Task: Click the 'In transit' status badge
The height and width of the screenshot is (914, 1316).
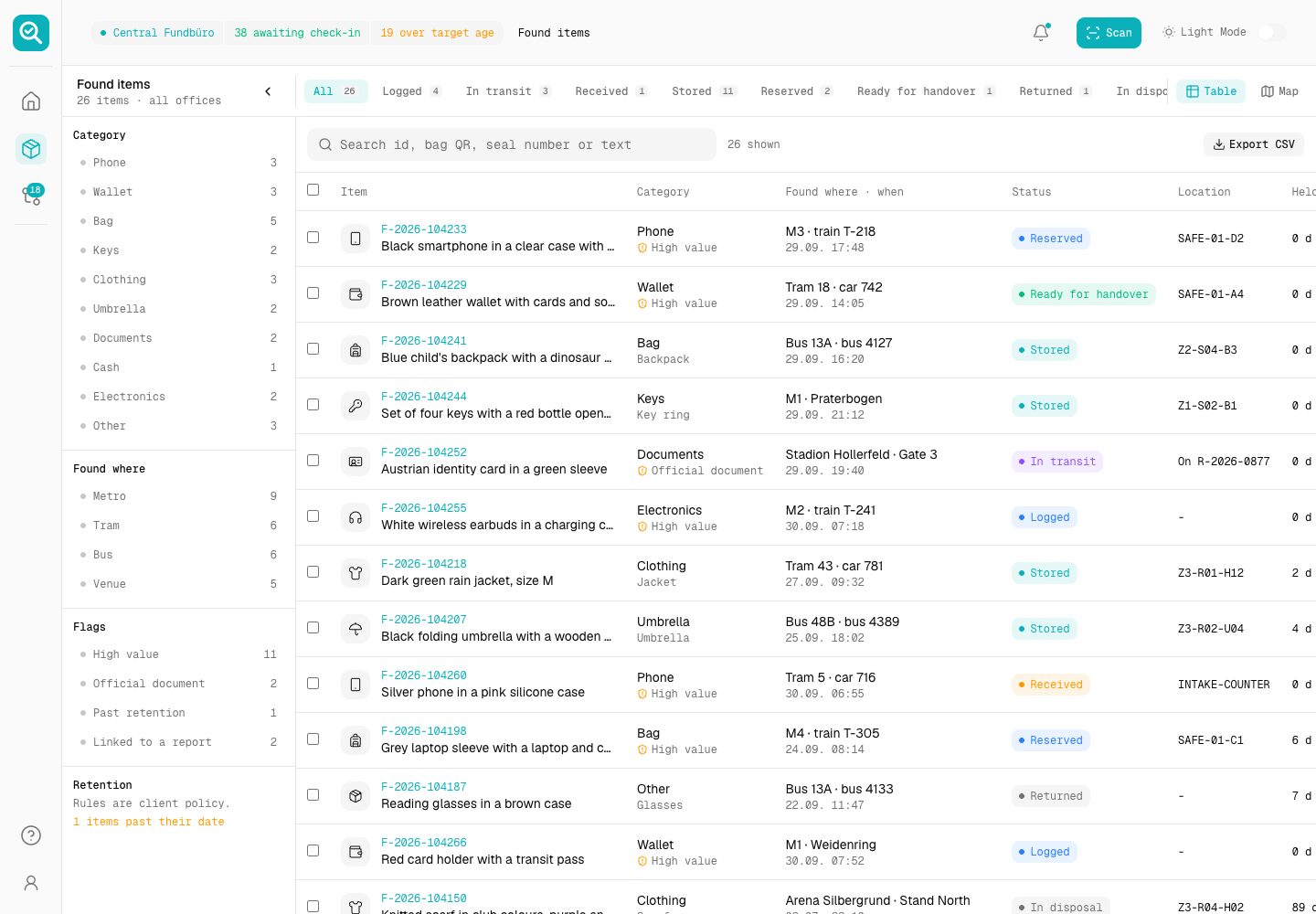Action: click(x=1057, y=462)
